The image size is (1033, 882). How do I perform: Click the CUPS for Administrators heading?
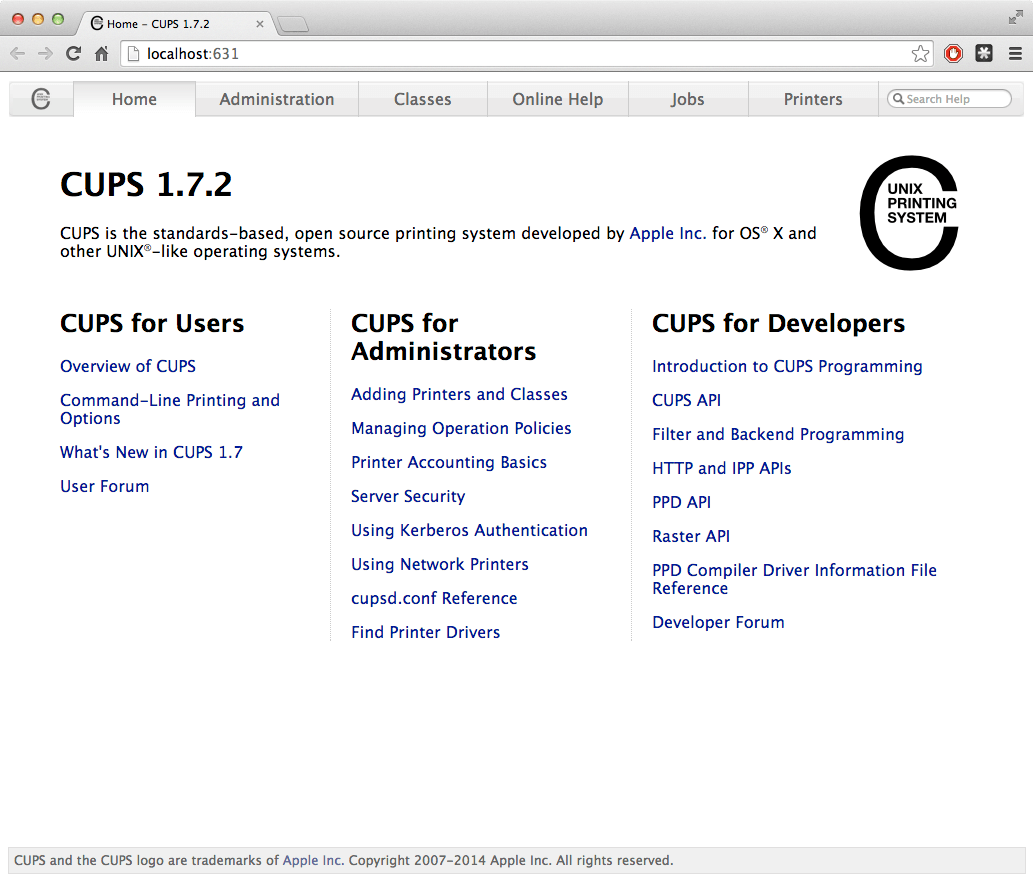[443, 337]
